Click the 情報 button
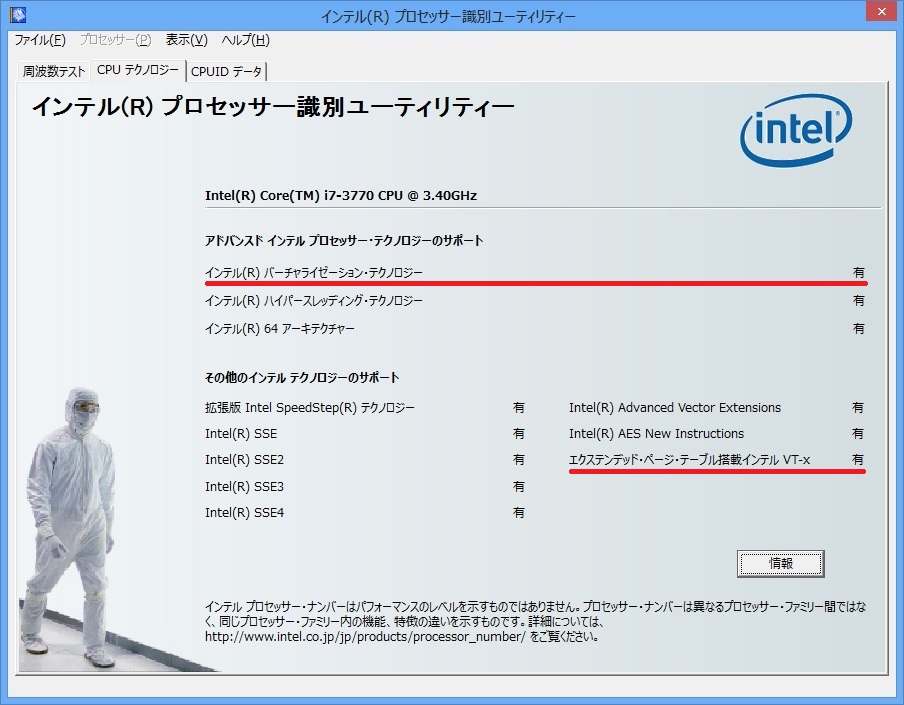The width and height of the screenshot is (904, 705). click(x=781, y=563)
